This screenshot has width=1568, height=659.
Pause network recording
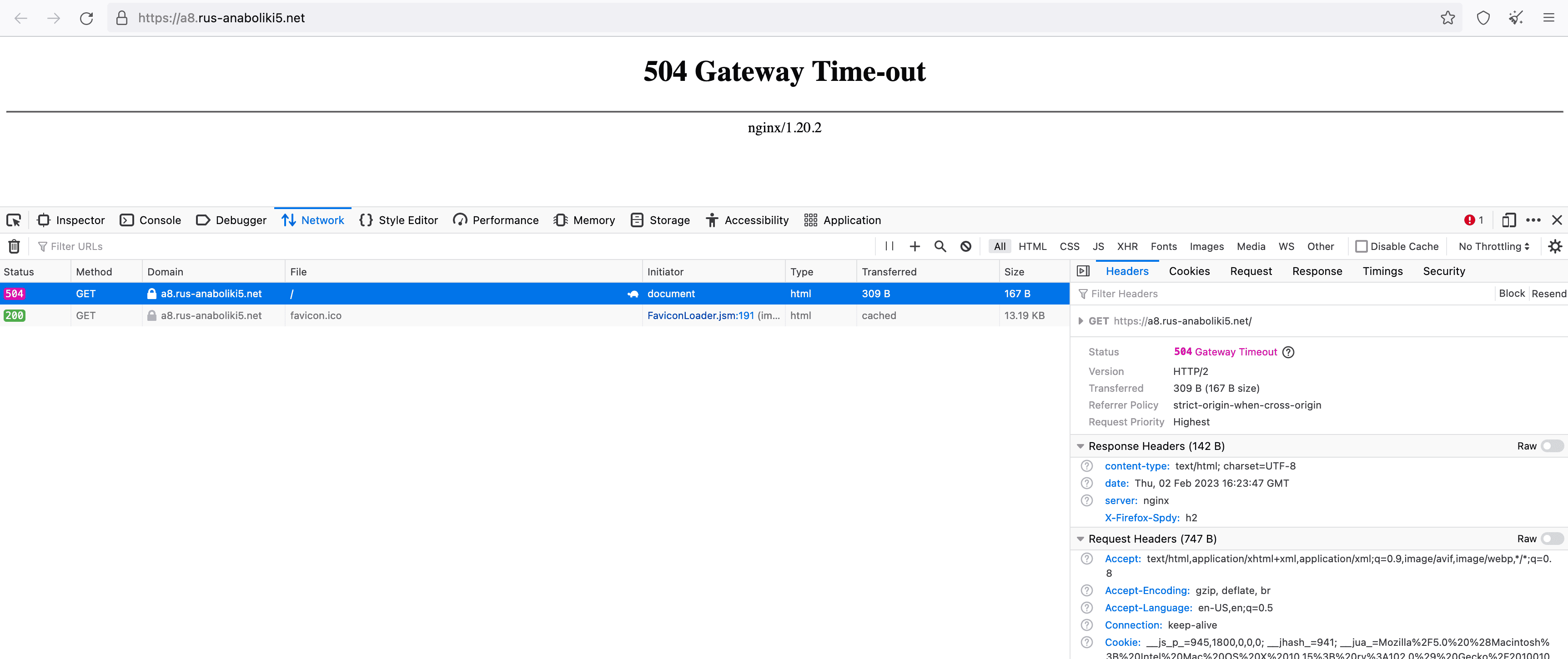point(890,246)
